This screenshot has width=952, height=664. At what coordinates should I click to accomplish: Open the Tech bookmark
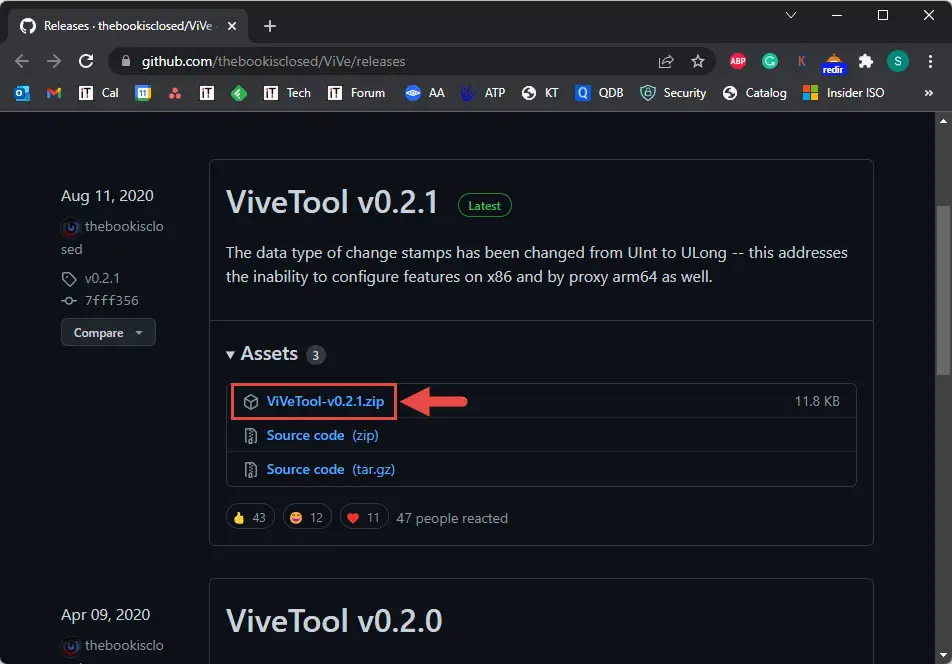pos(287,93)
